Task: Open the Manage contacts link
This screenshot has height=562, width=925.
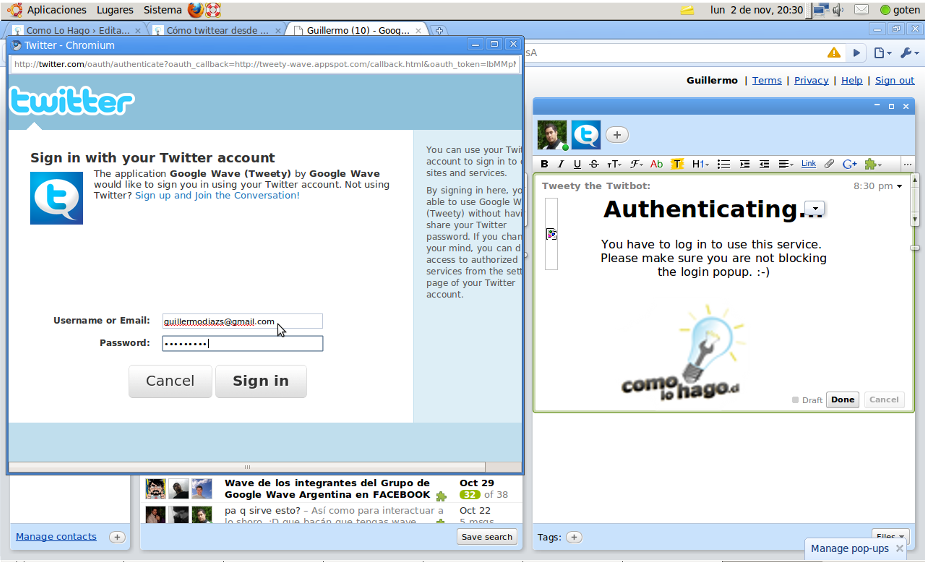Action: pyautogui.click(x=56, y=537)
